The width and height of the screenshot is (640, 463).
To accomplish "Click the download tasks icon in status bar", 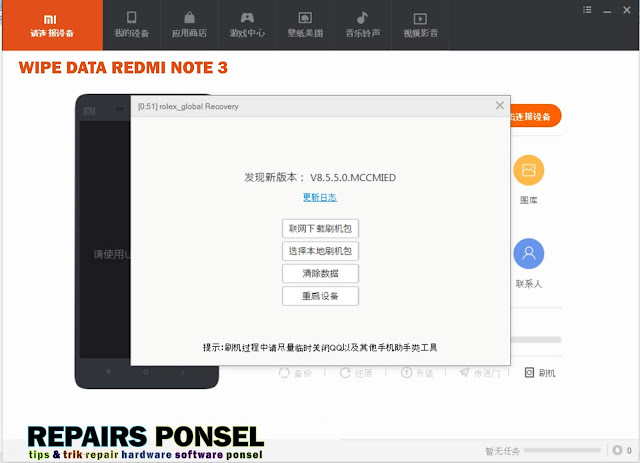I will [618, 450].
